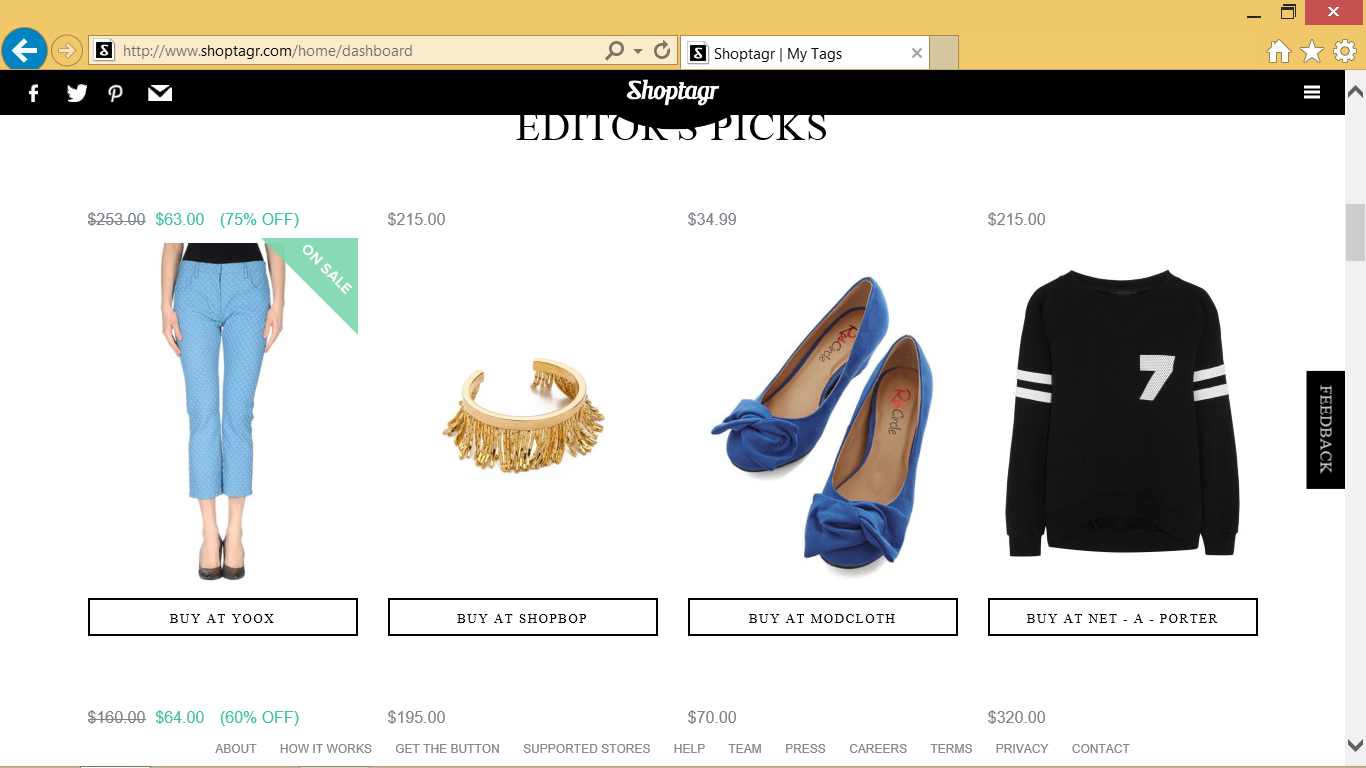1366x768 pixels.
Task: Open browser home icon
Action: (x=1278, y=52)
